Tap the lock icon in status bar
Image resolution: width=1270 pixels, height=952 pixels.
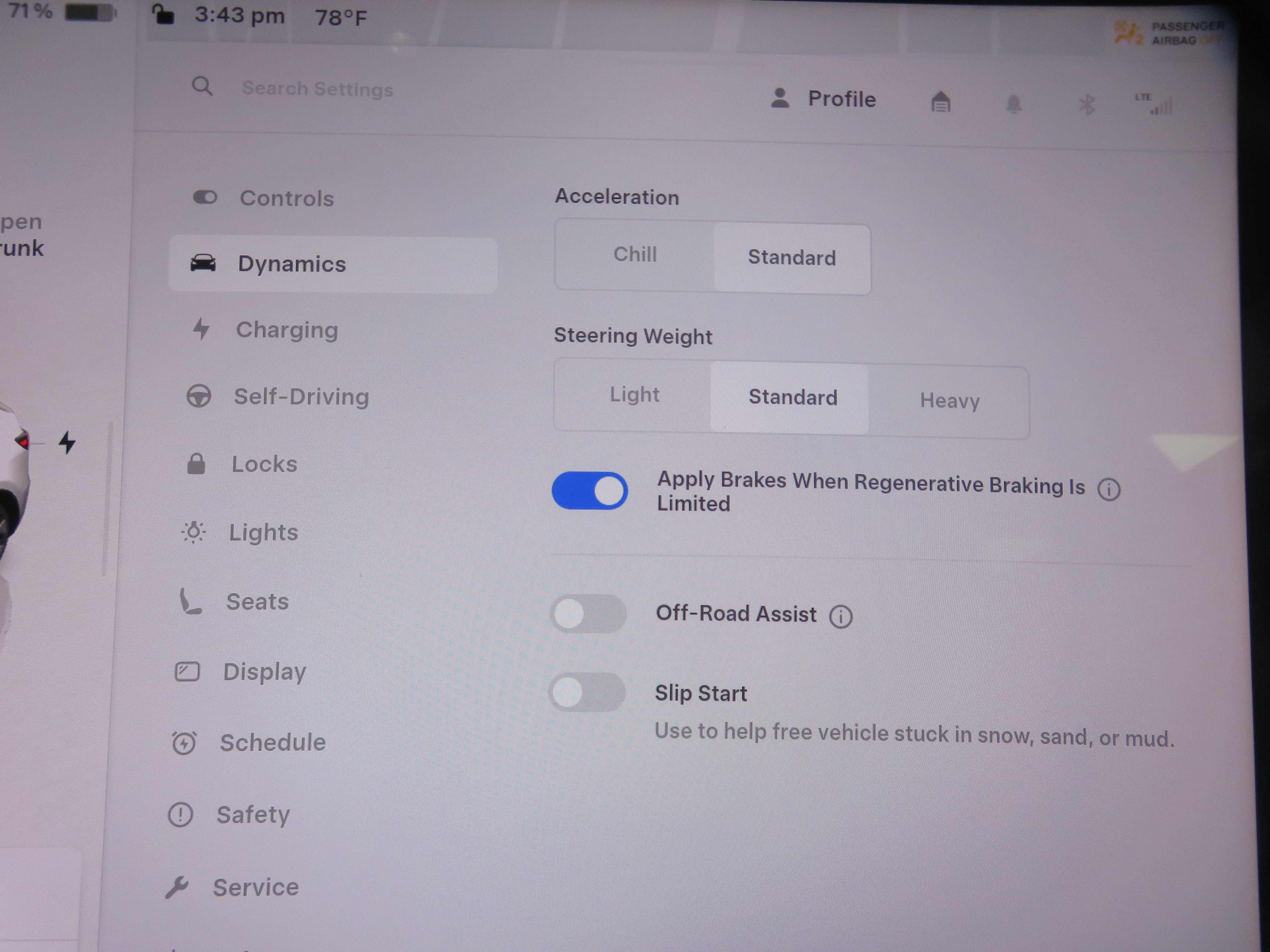coord(163,14)
